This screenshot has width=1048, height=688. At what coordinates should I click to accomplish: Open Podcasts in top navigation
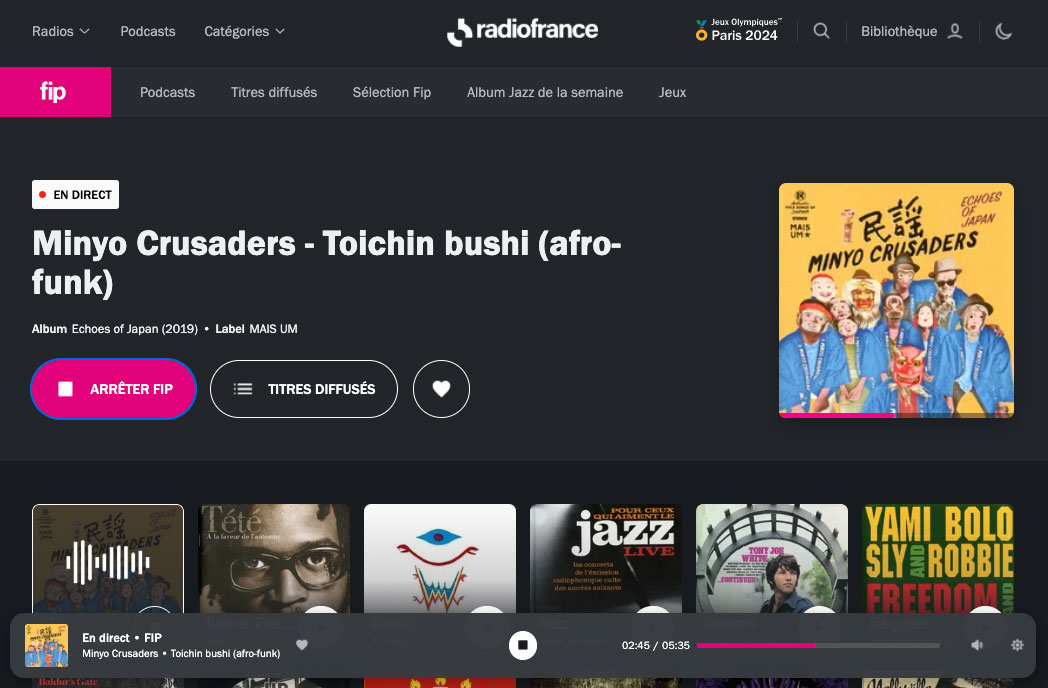pyautogui.click(x=148, y=31)
